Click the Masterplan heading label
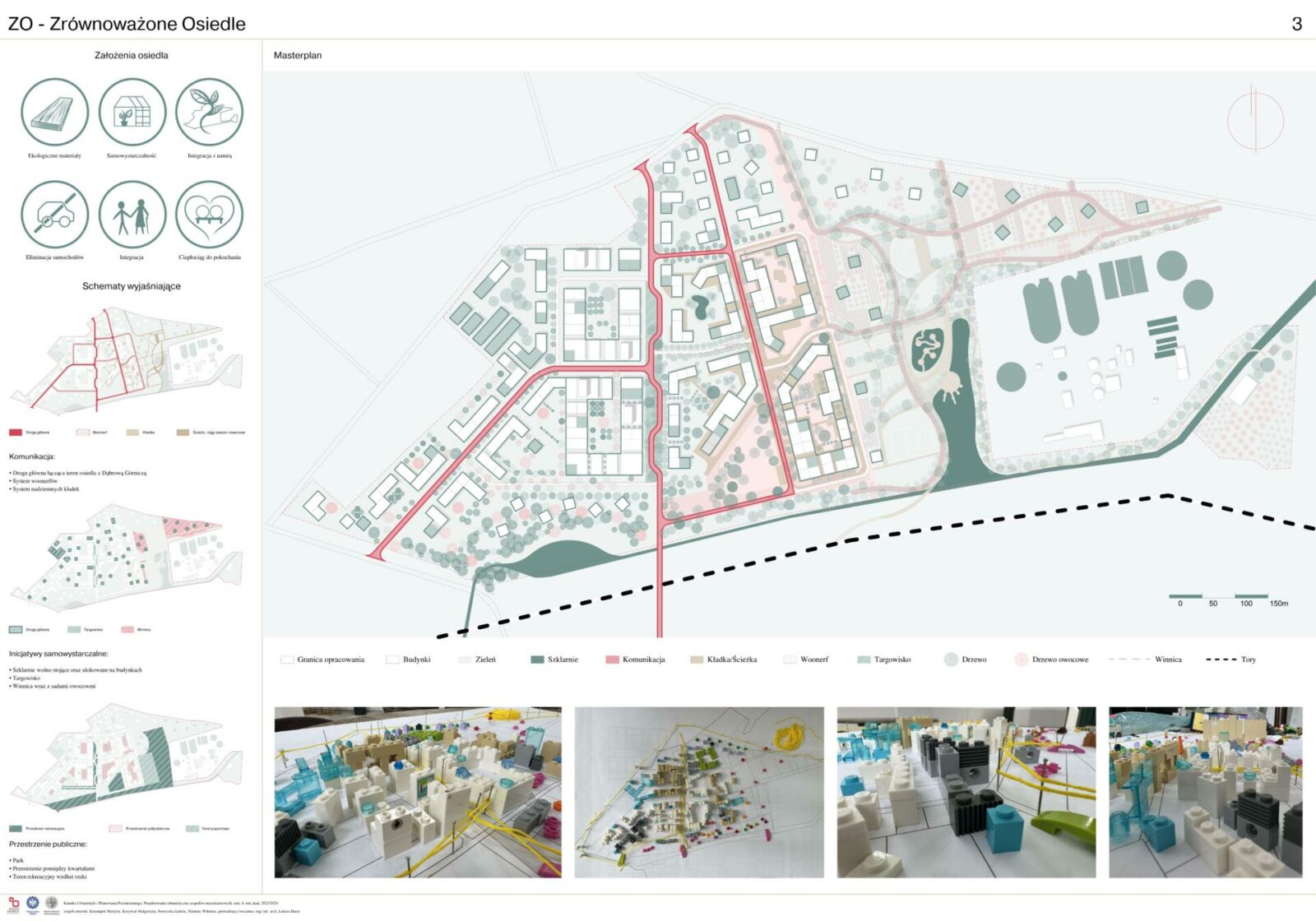Screen dimensions: 1316x921 tap(297, 55)
